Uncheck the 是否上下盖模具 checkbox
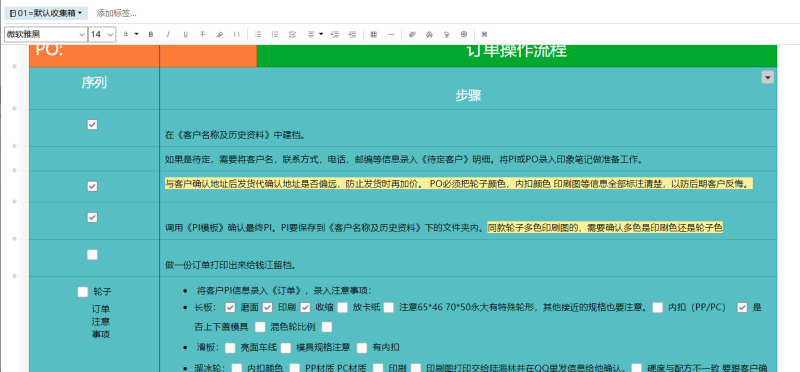This screenshot has width=800, height=372. pyautogui.click(x=742, y=308)
